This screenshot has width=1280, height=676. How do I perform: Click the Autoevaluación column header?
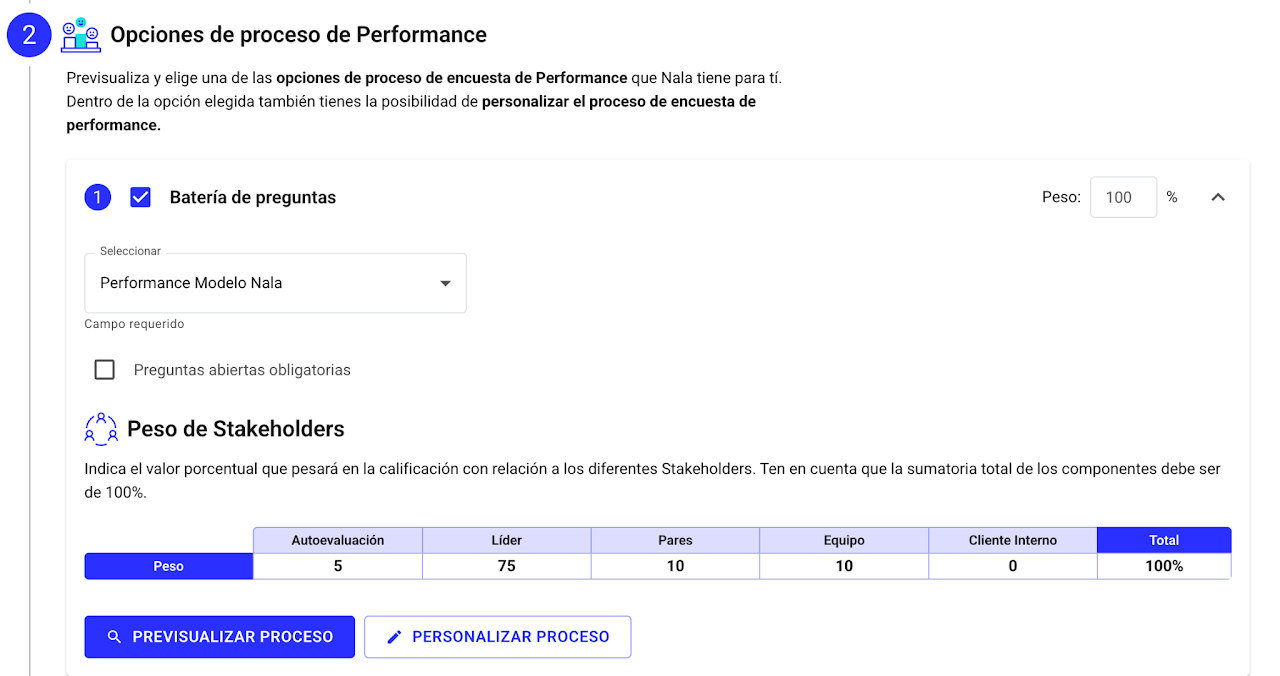338,540
